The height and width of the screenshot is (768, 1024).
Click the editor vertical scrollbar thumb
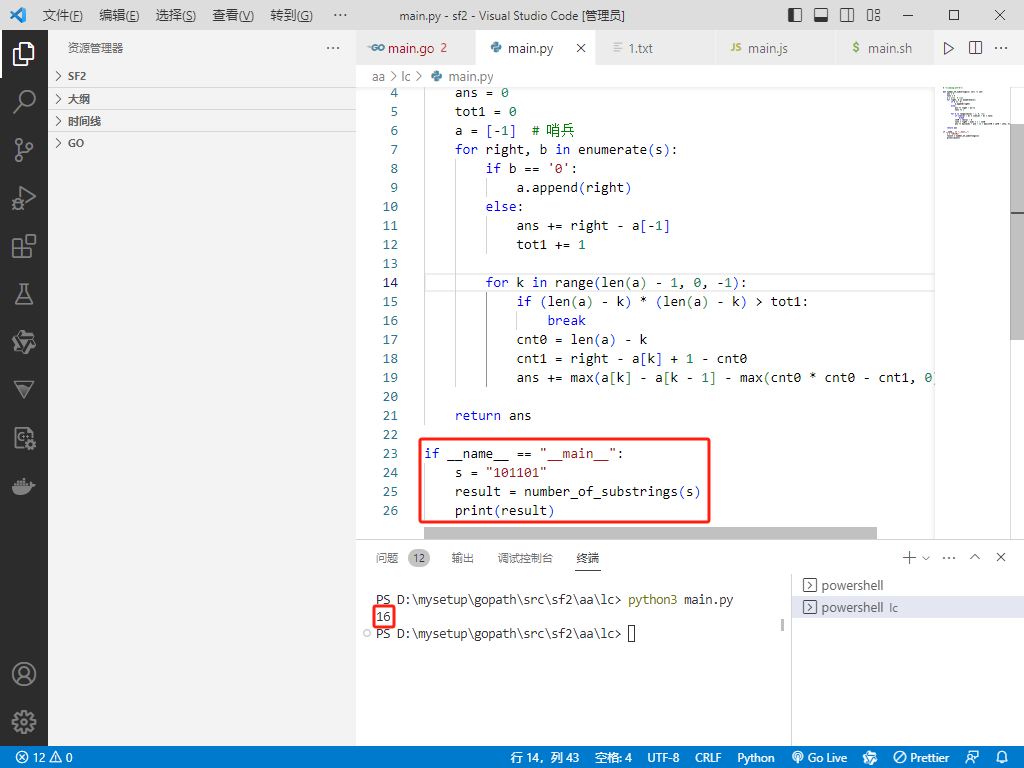pos(1017,231)
